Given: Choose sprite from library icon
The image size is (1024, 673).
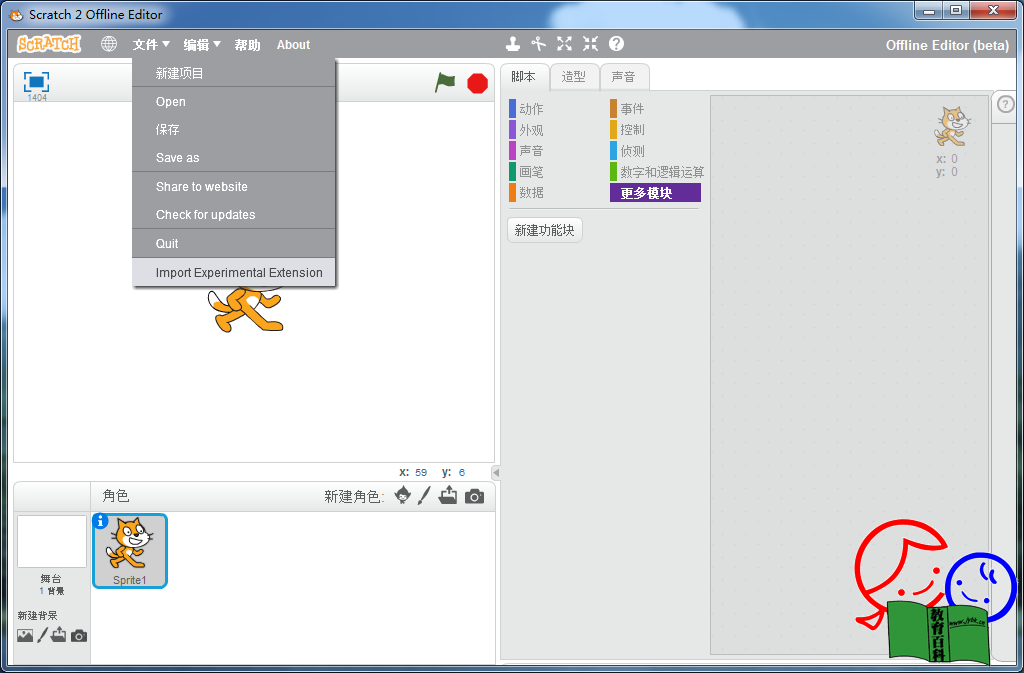Looking at the screenshot, I should point(403,495).
